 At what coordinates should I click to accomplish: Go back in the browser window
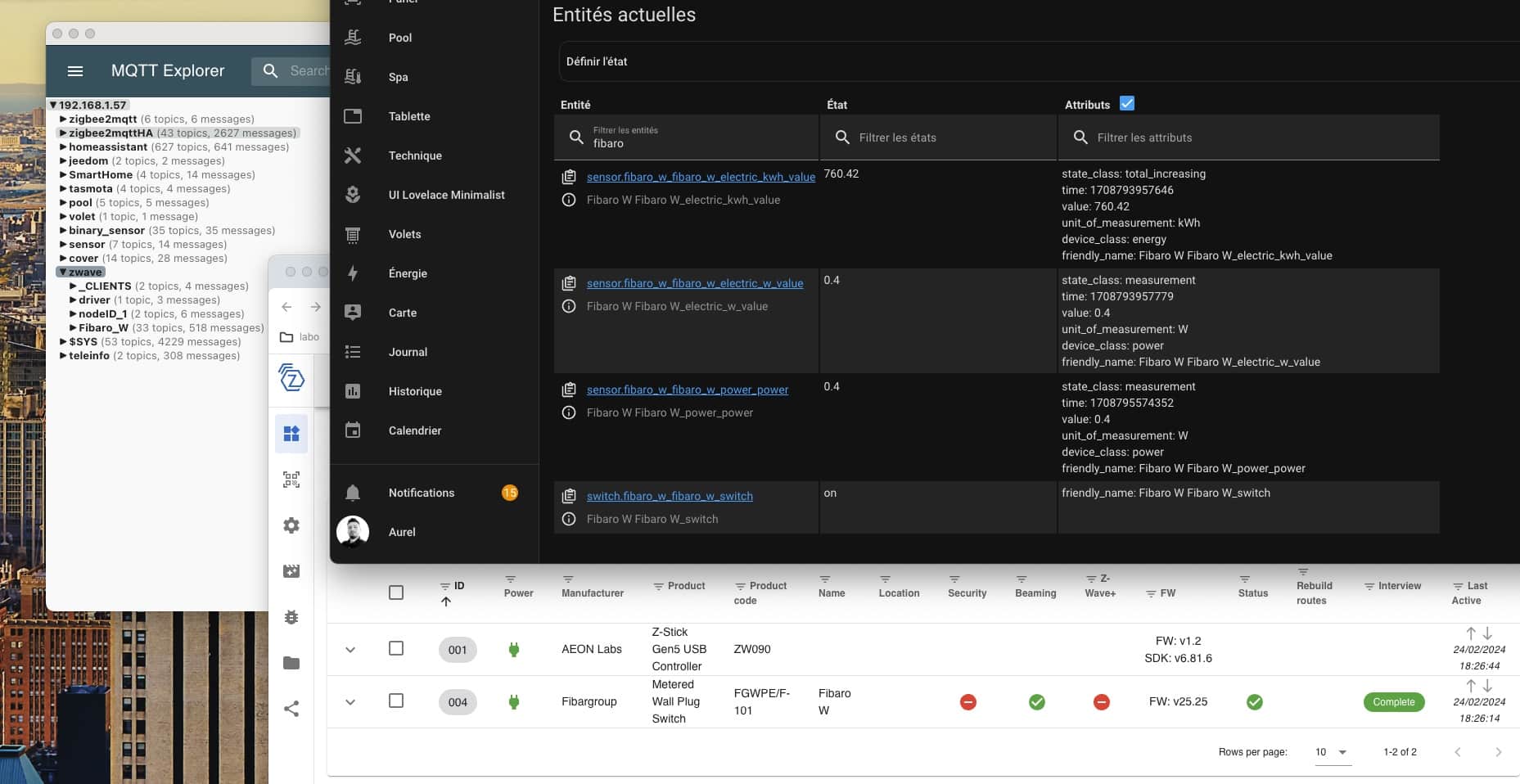pyautogui.click(x=286, y=307)
